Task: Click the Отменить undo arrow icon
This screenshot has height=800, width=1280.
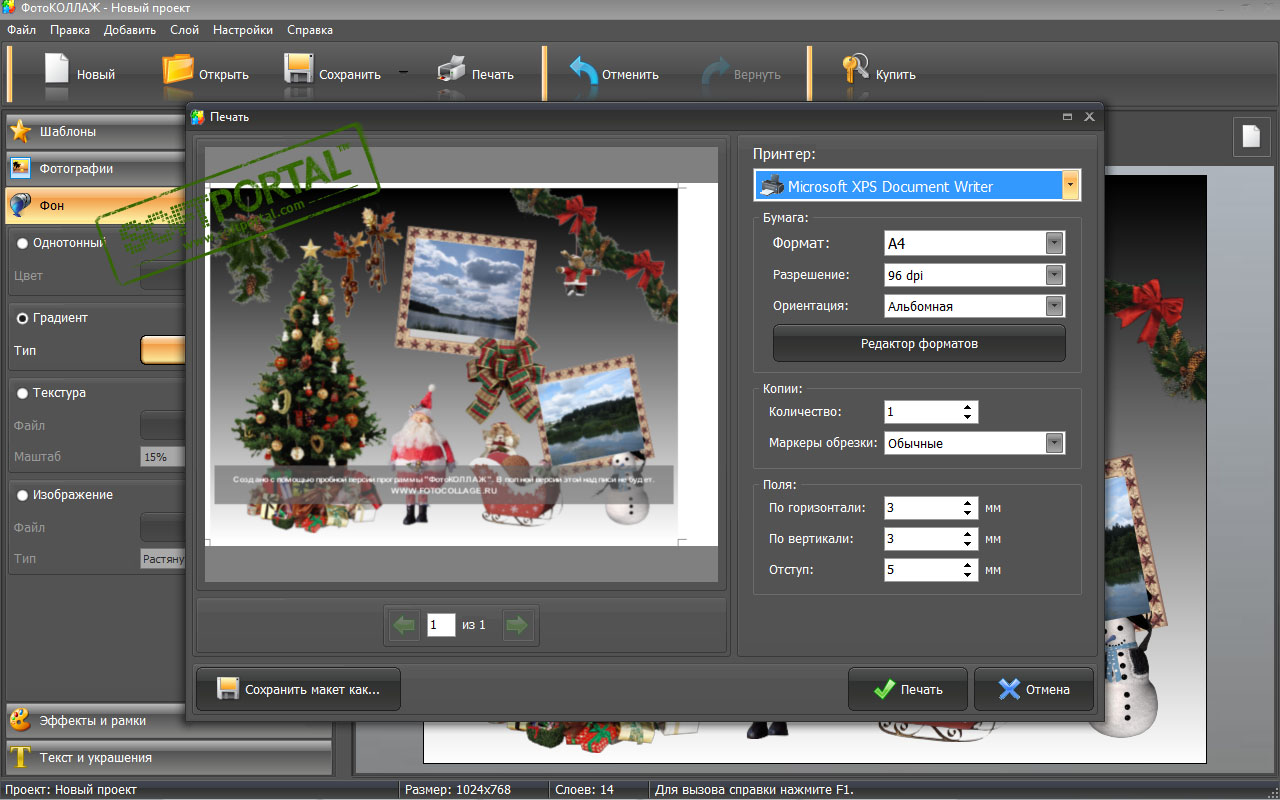Action: [583, 72]
